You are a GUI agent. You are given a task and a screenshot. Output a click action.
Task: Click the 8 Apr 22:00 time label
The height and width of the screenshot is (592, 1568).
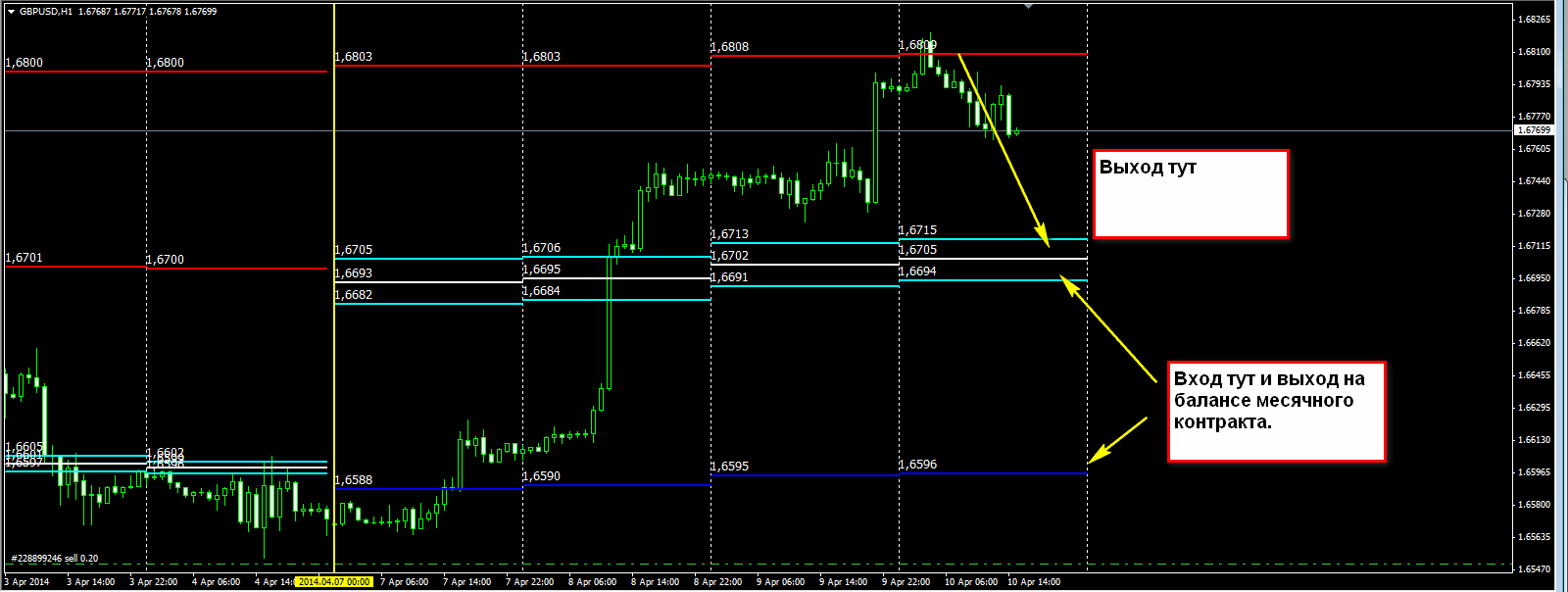click(718, 582)
